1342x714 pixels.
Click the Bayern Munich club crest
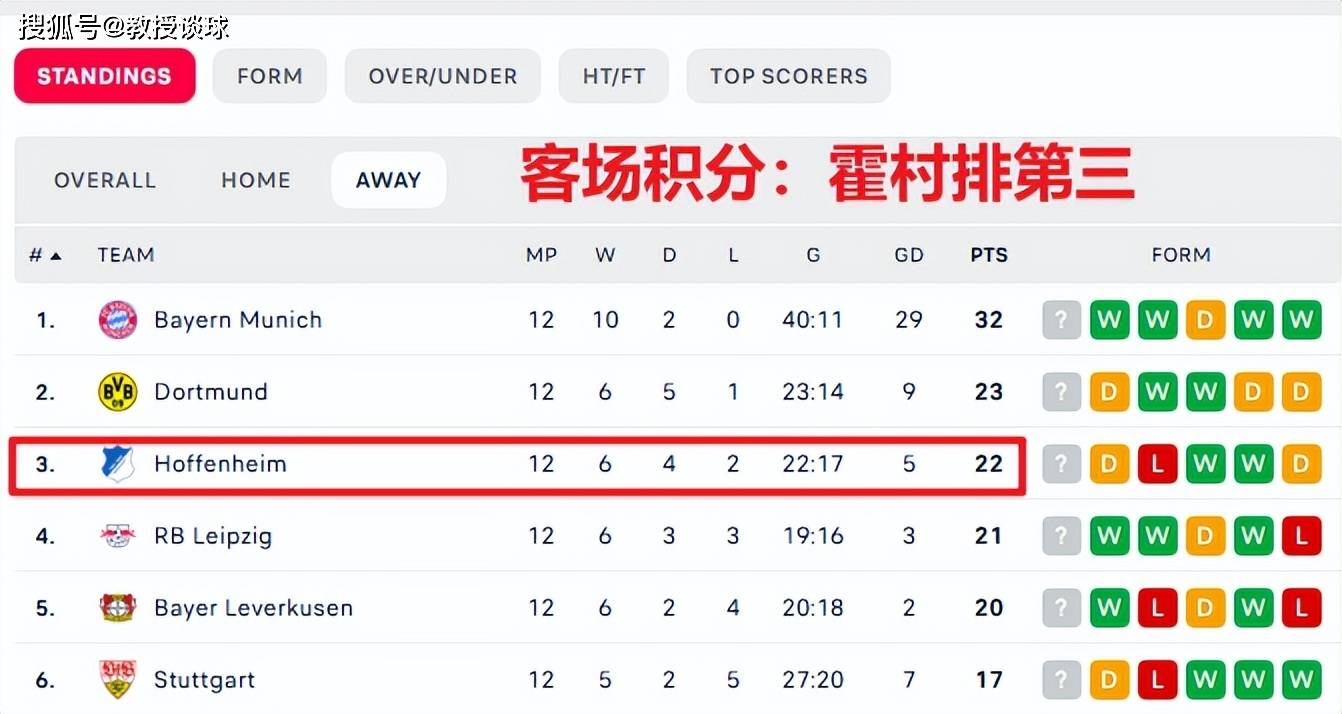[x=118, y=320]
